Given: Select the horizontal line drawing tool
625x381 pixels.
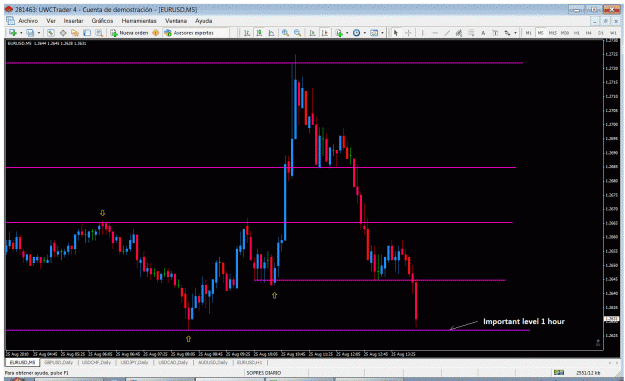Looking at the screenshot, I should tap(435, 33).
